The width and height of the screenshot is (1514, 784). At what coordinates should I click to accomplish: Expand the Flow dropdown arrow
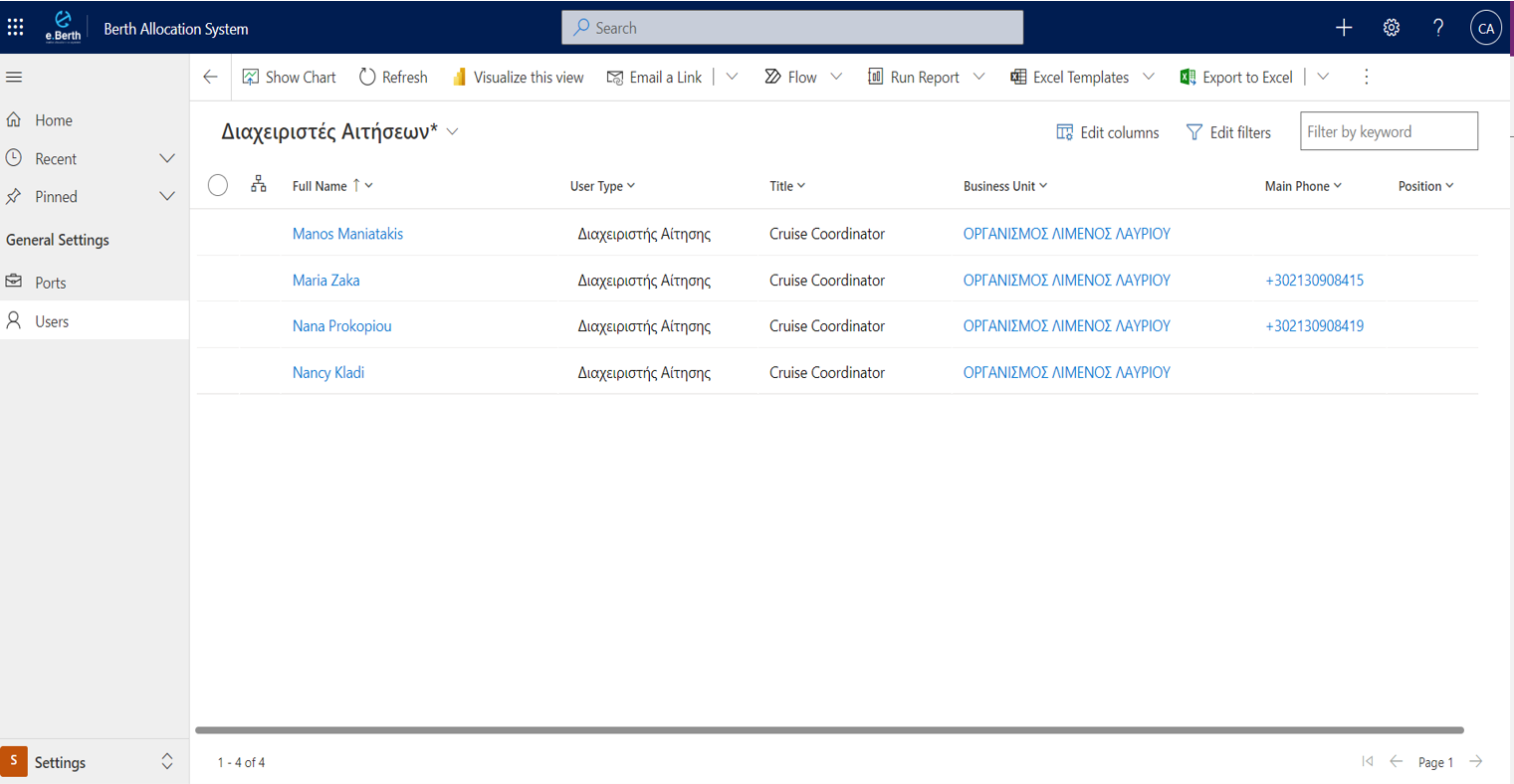coord(836,77)
